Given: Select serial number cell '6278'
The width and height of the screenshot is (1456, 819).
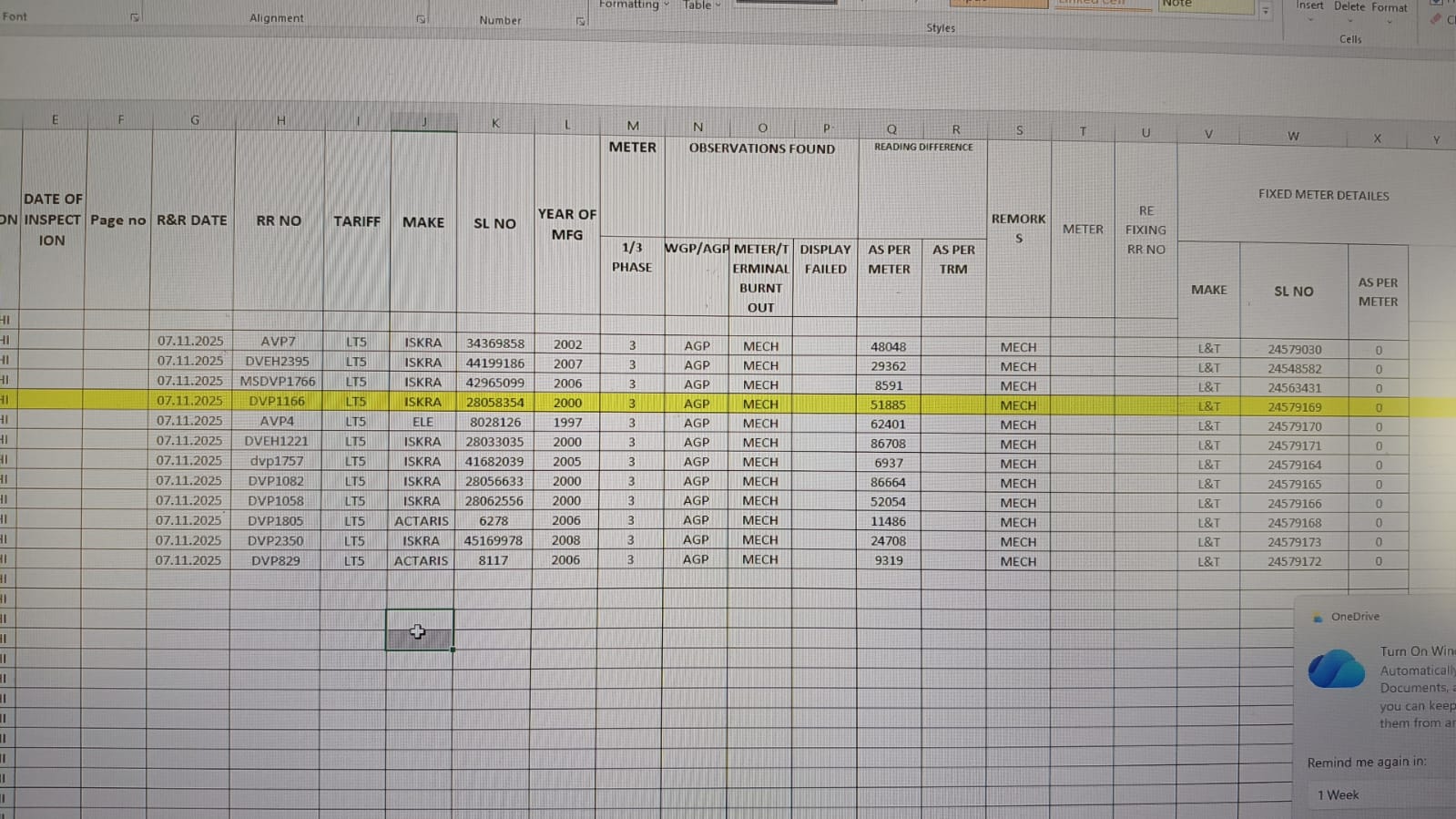Looking at the screenshot, I should tap(494, 521).
